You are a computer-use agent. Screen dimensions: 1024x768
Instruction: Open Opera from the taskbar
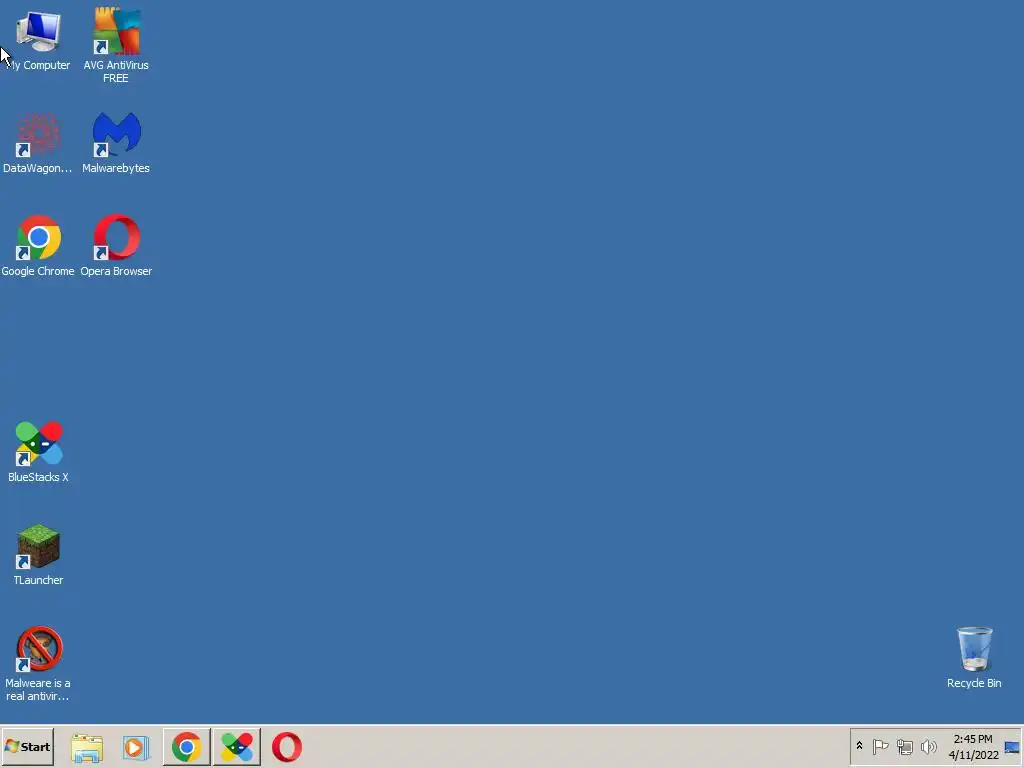pyautogui.click(x=287, y=747)
